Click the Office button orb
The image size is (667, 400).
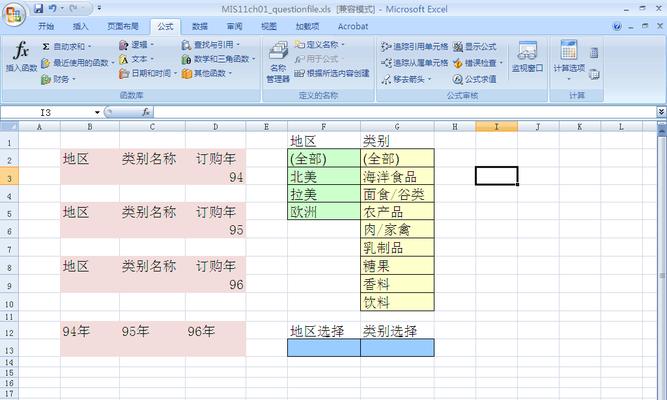click(14, 14)
